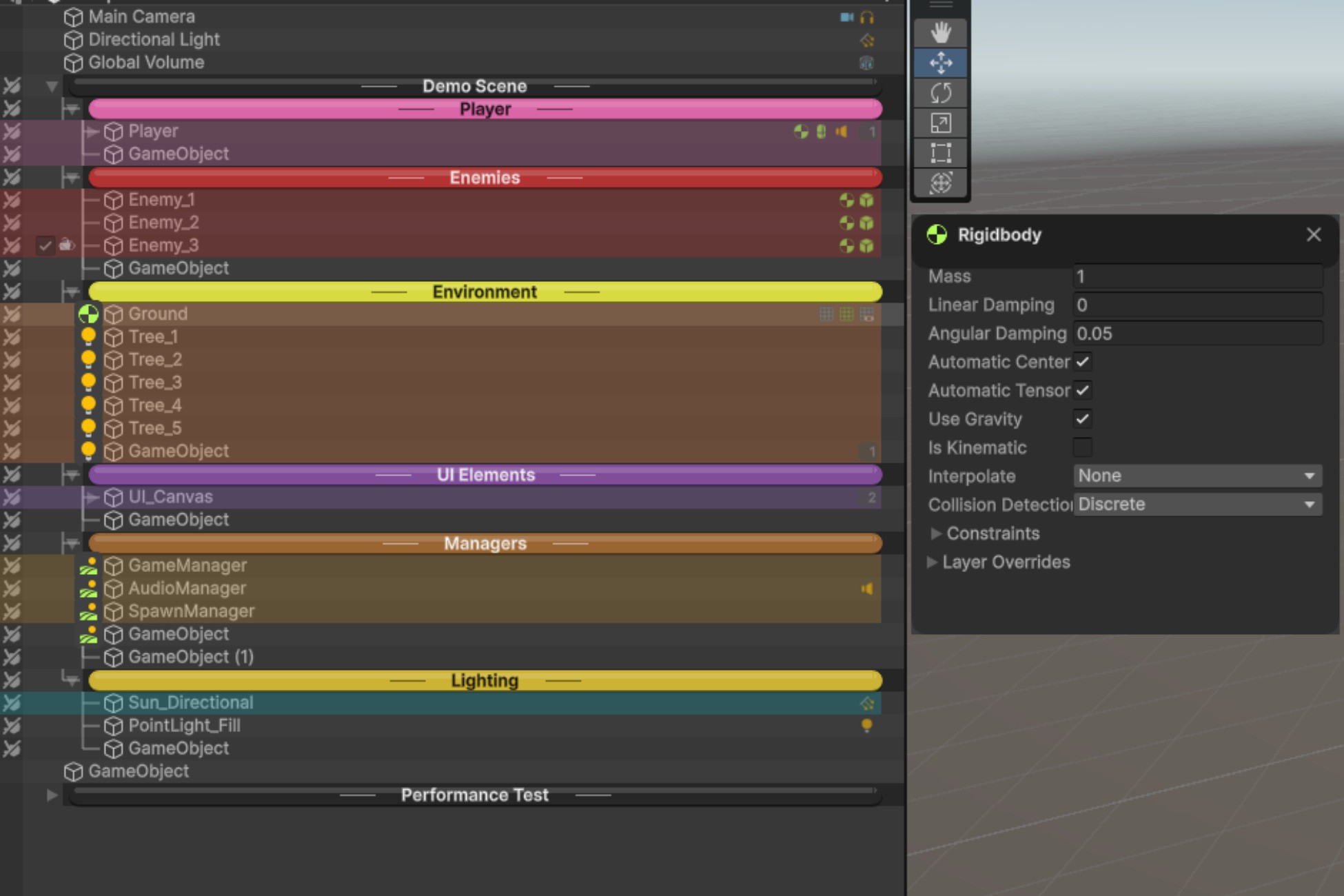
Task: Expand the Constraints section
Action: [936, 533]
